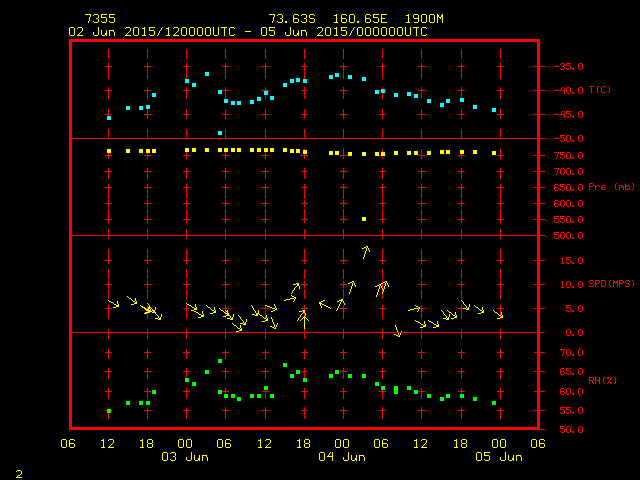Click station ID 7355 in the header
This screenshot has width=640, height=480.
click(x=99, y=19)
